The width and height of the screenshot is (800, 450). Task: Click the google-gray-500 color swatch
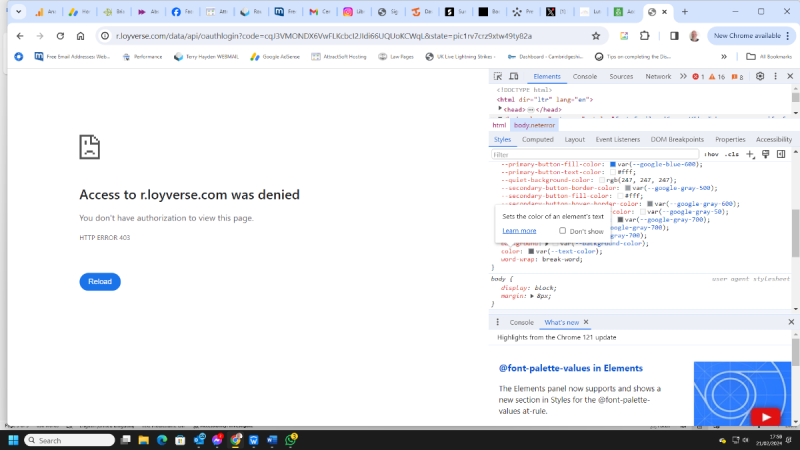pyautogui.click(x=628, y=188)
